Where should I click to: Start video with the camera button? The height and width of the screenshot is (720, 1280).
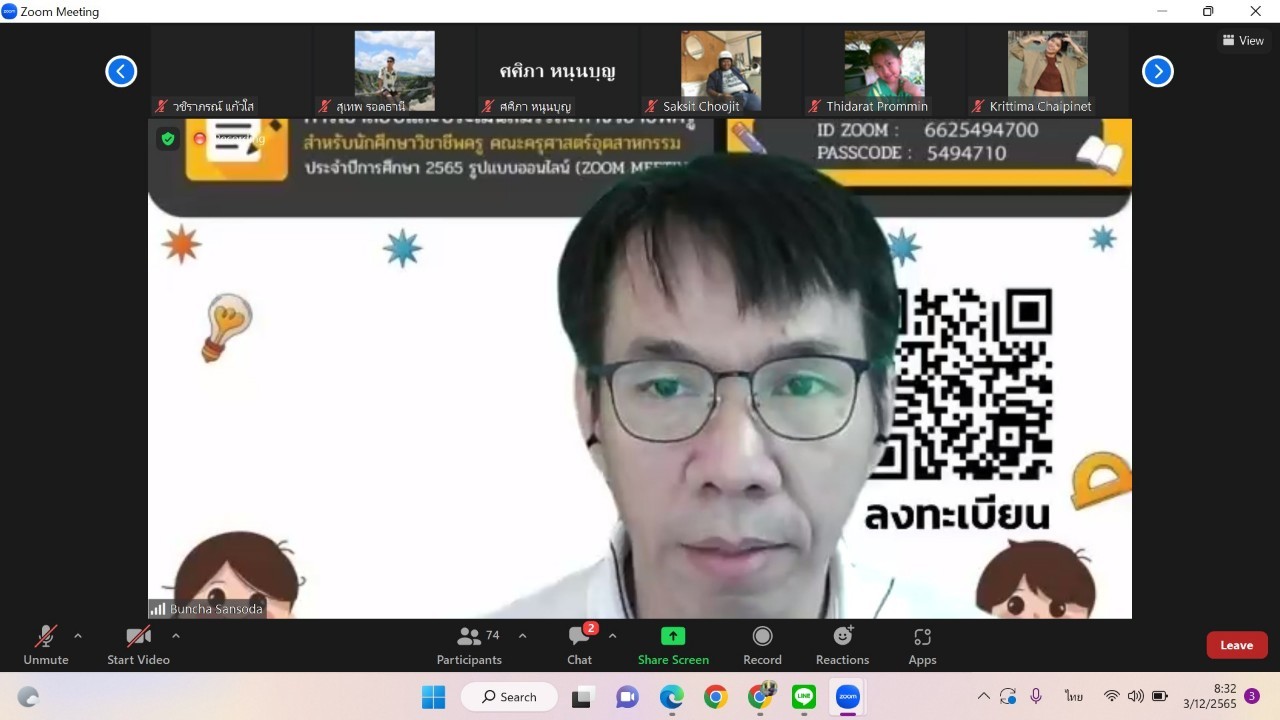pyautogui.click(x=138, y=645)
